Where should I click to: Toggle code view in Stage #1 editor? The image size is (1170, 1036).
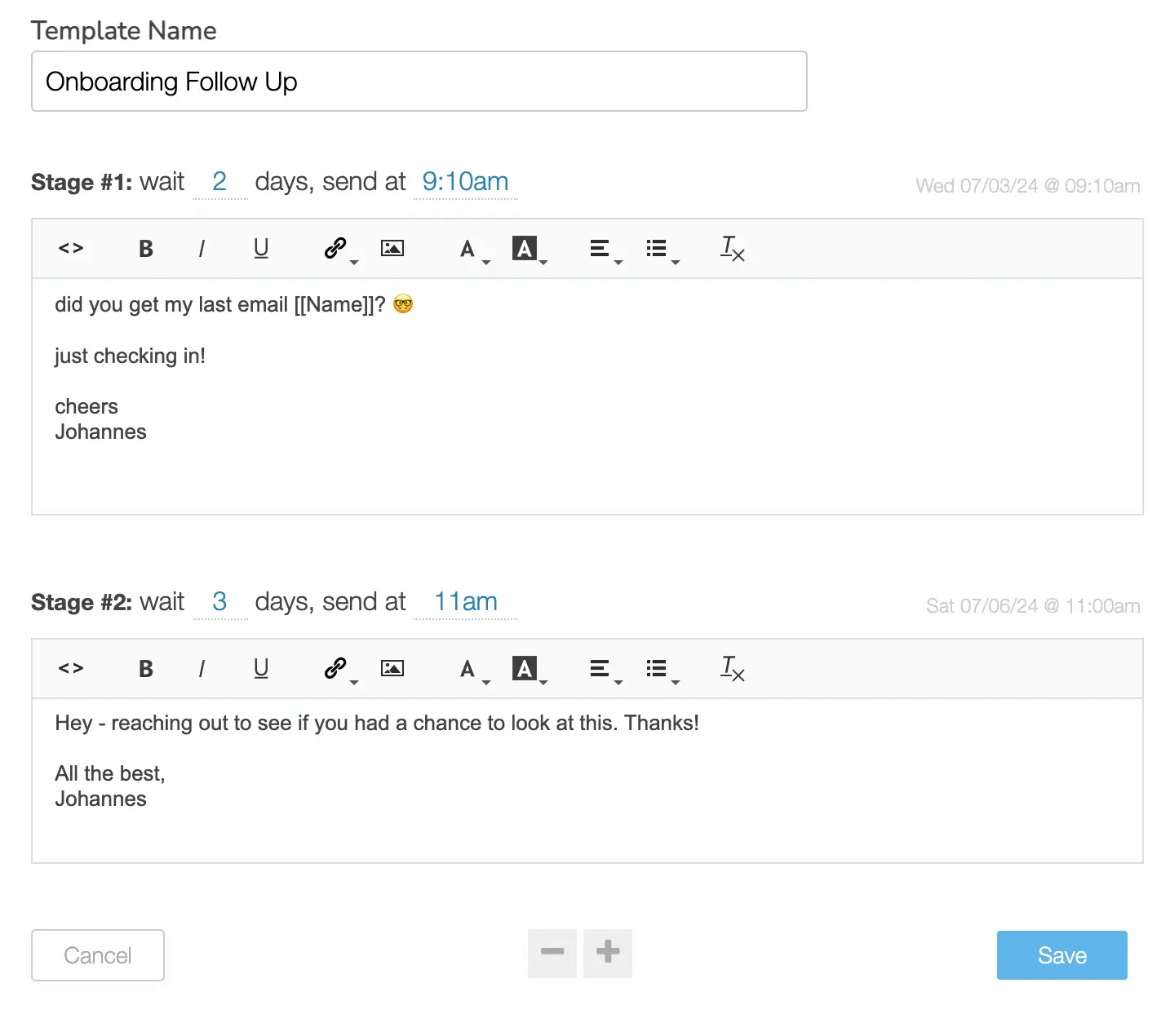click(x=71, y=249)
